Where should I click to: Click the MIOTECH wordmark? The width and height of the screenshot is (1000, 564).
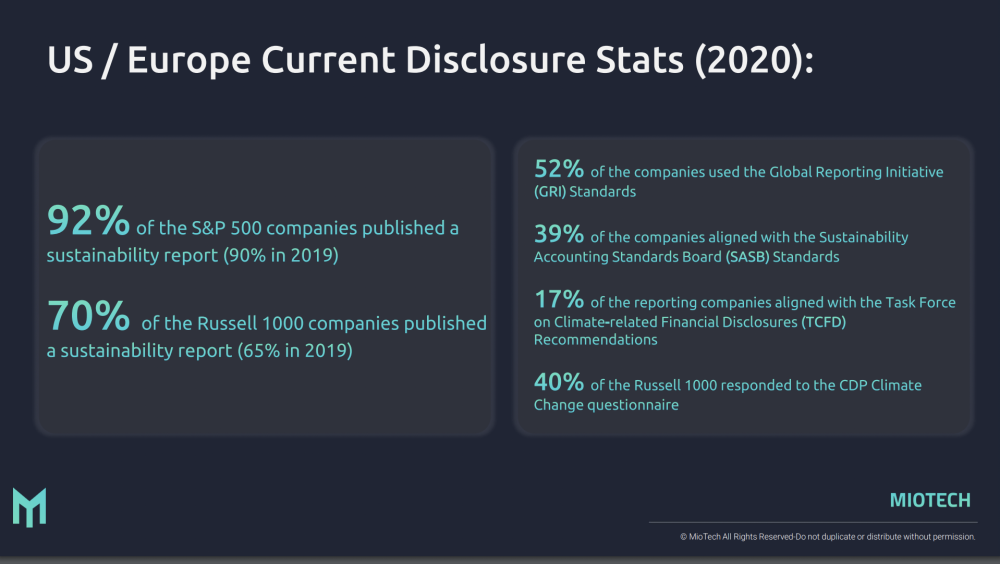(930, 500)
